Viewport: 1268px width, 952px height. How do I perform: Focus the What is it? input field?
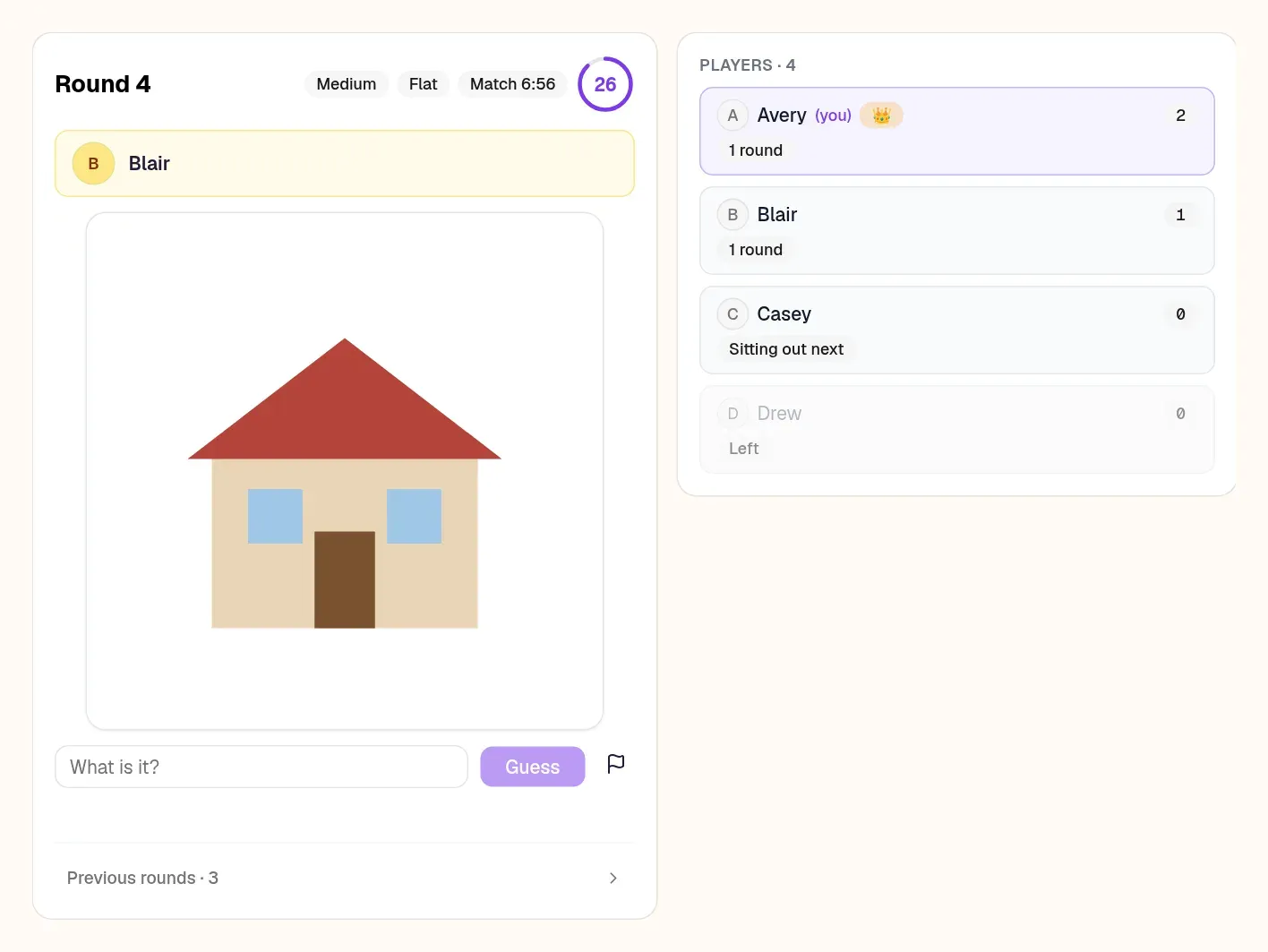(261, 767)
